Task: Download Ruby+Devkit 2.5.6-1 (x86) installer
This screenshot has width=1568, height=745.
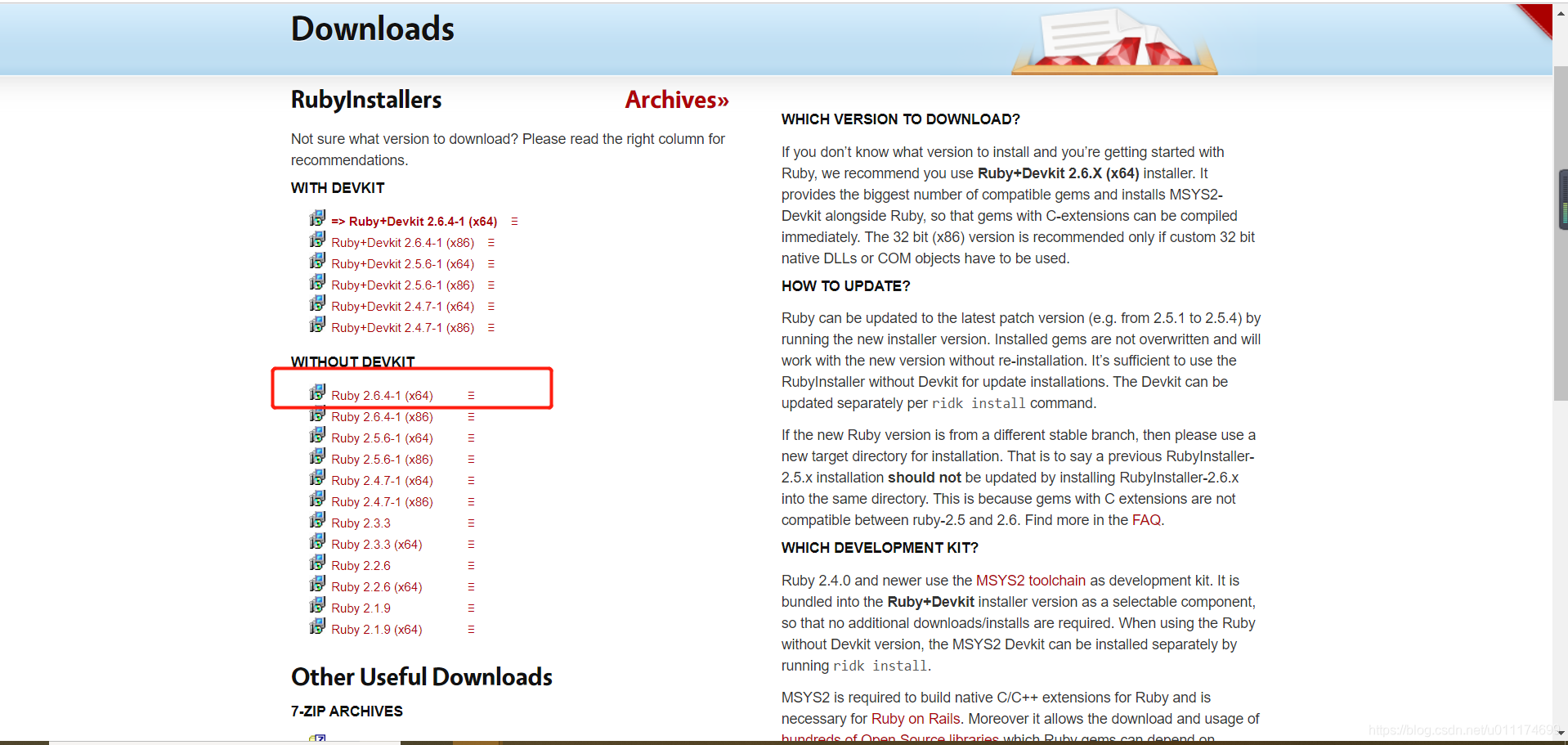Action: pyautogui.click(x=403, y=285)
